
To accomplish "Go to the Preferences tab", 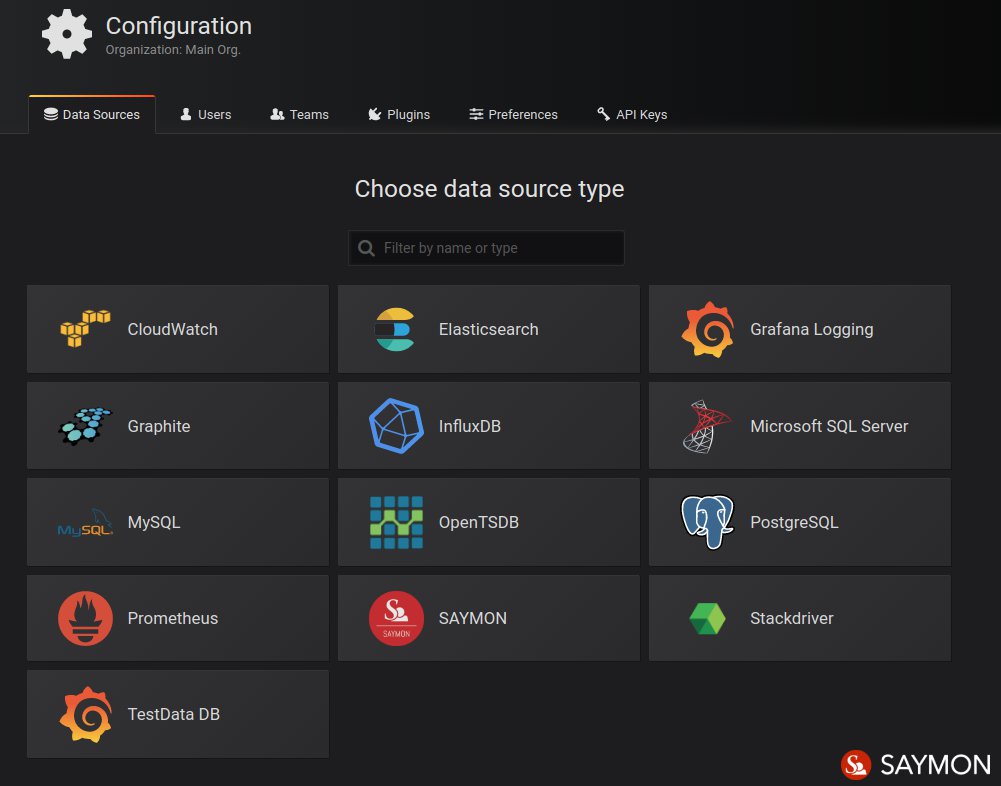I will tap(513, 114).
